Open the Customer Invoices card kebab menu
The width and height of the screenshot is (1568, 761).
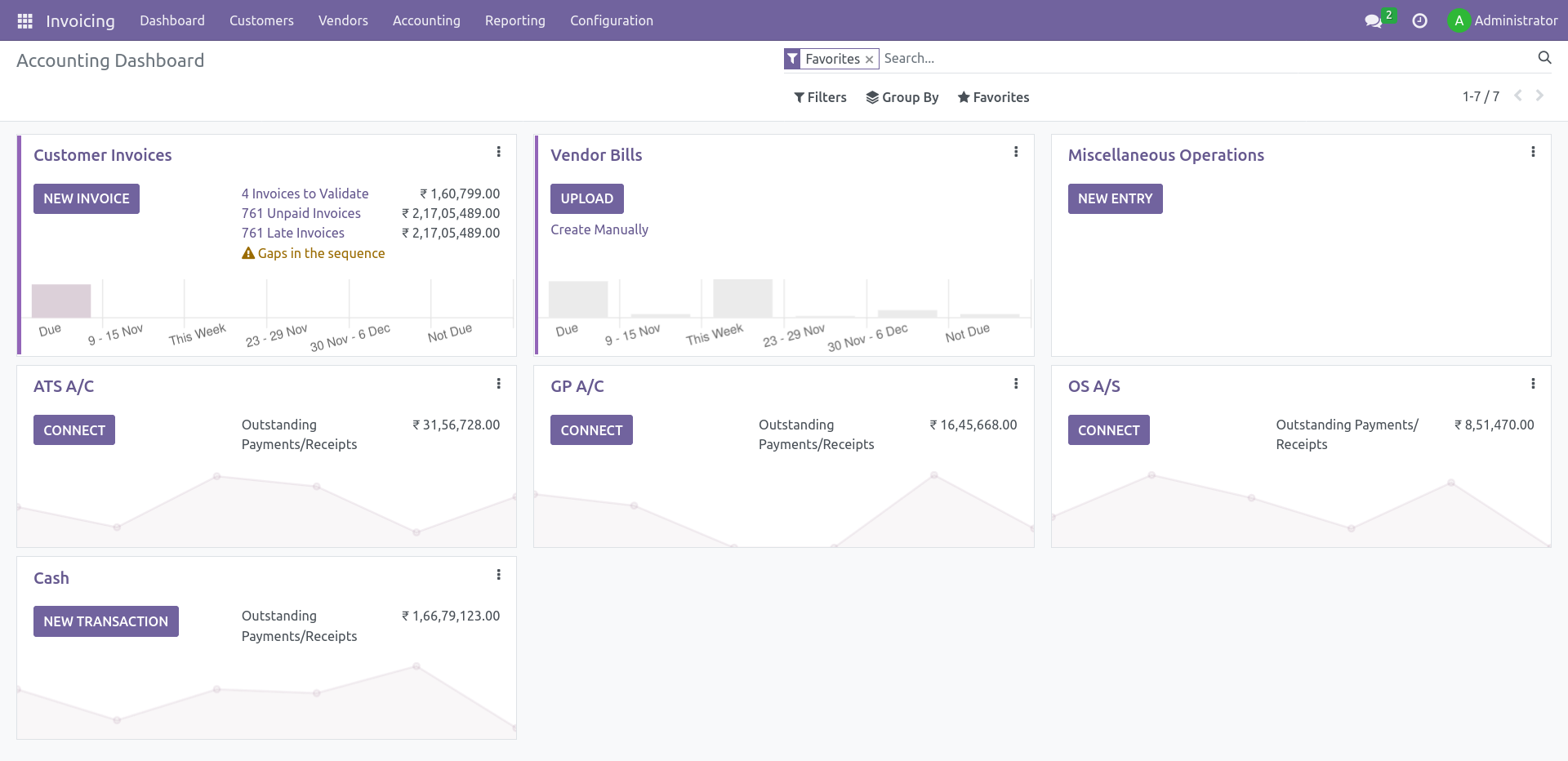(x=499, y=152)
